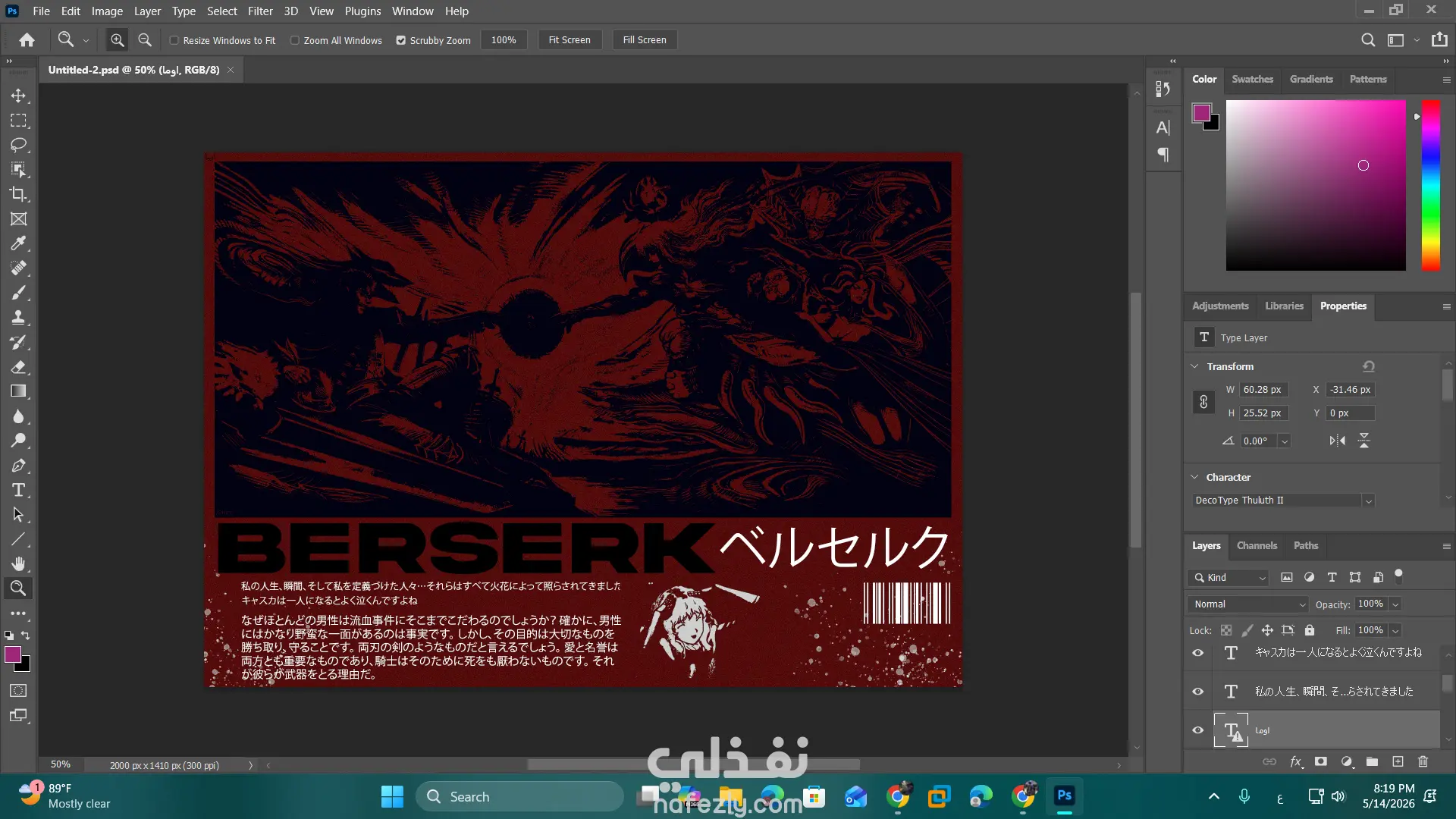Select the Eraser tool
This screenshot has height=819, width=1456.
18,367
